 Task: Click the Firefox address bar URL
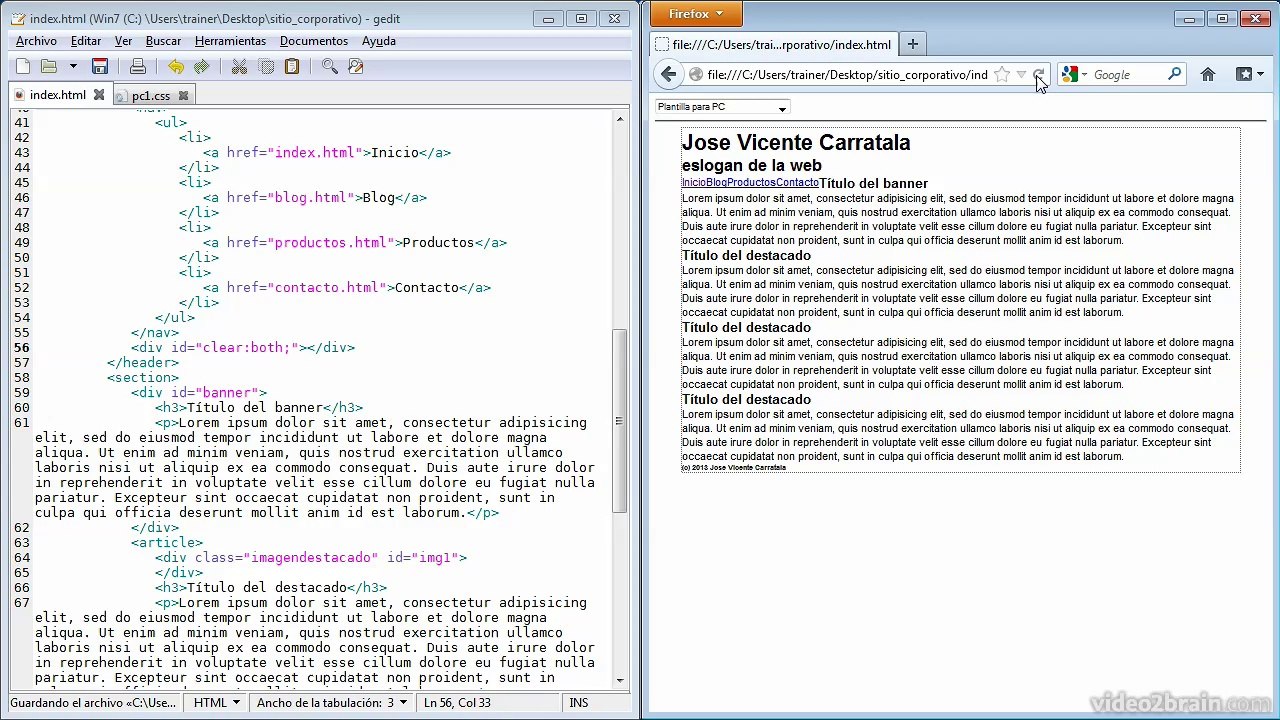click(847, 75)
